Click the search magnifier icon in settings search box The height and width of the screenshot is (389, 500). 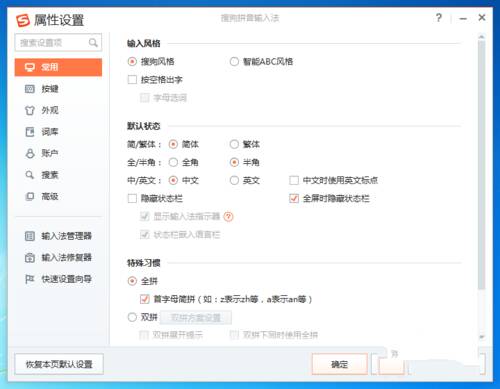pyautogui.click(x=93, y=43)
